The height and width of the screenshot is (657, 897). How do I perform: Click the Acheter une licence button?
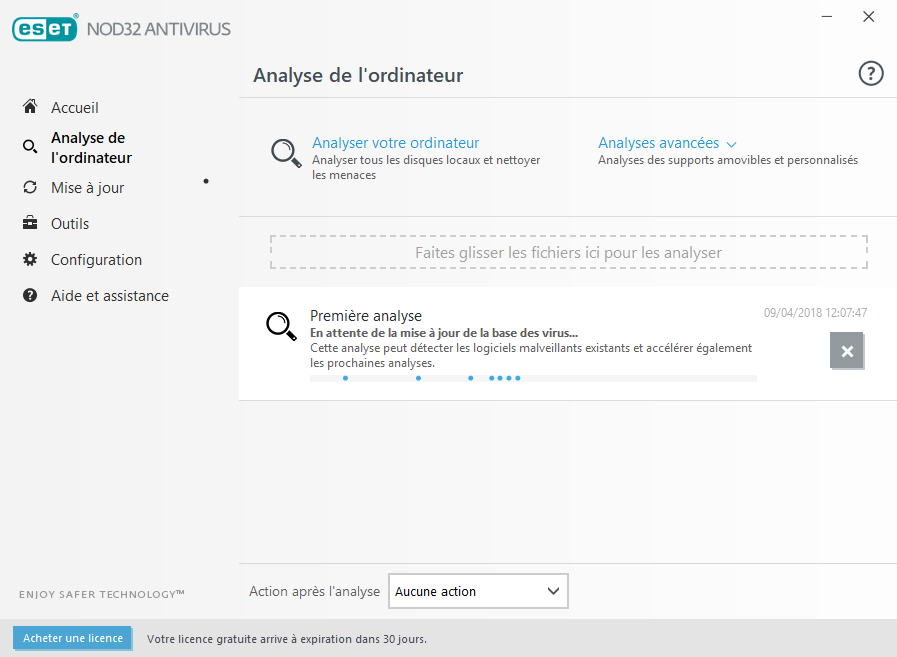(x=72, y=638)
